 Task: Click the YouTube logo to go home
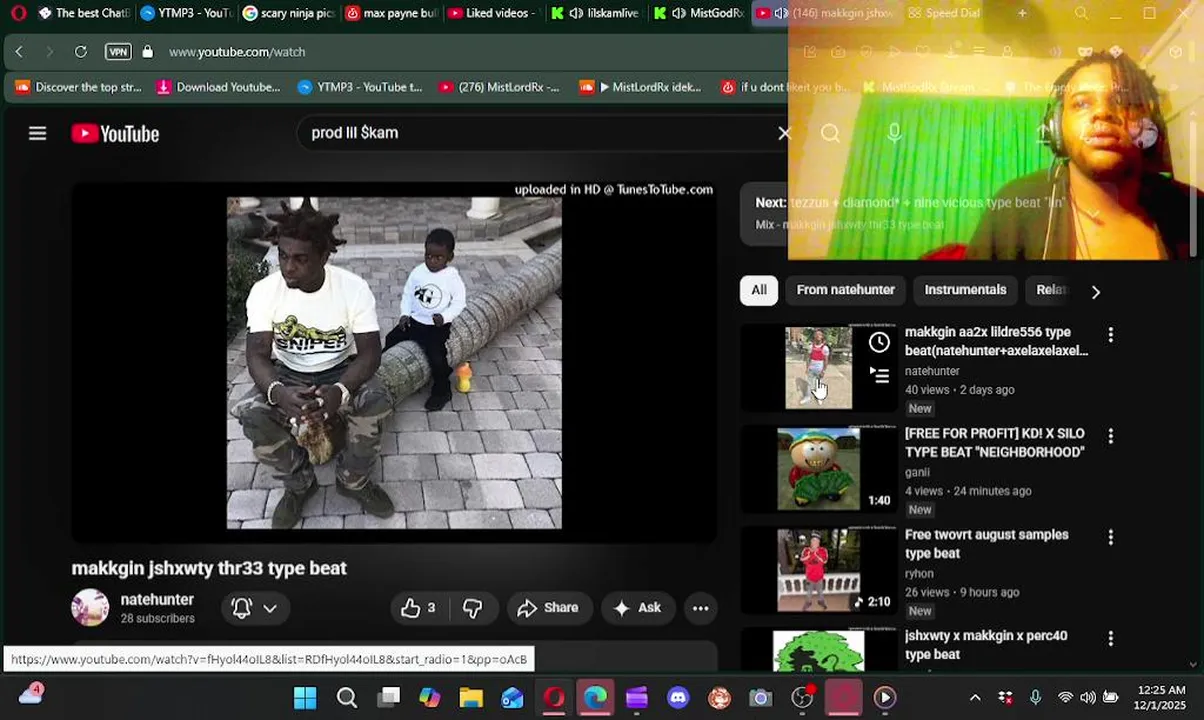coord(115,133)
